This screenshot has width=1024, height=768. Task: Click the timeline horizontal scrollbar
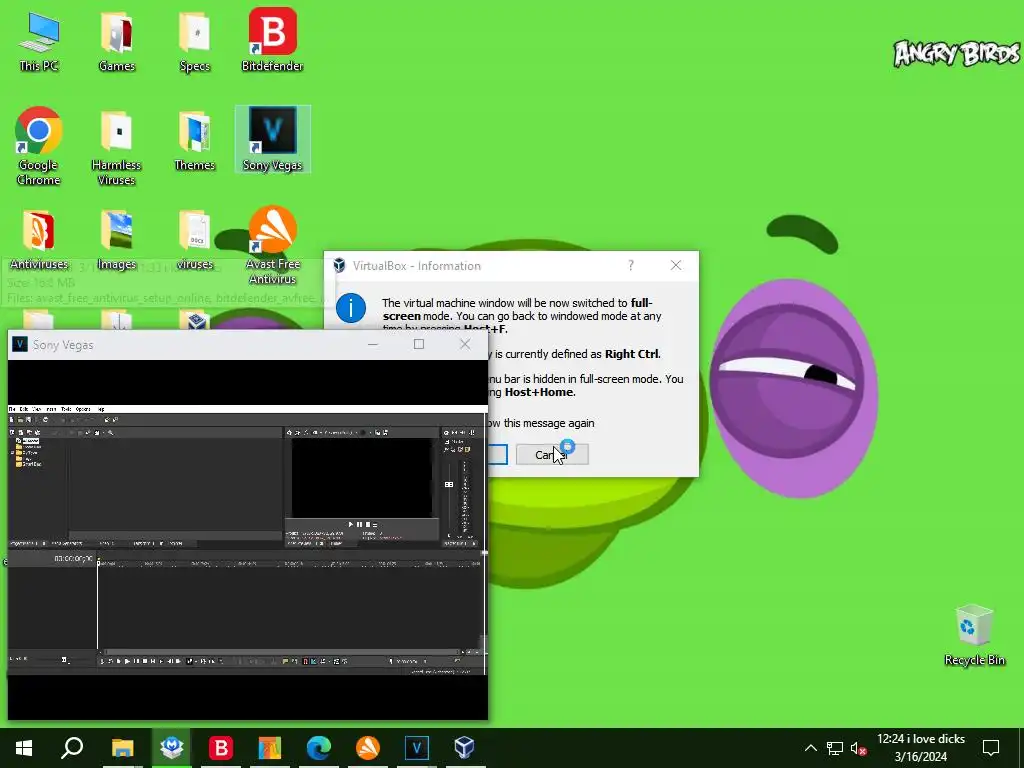pyautogui.click(x=282, y=652)
